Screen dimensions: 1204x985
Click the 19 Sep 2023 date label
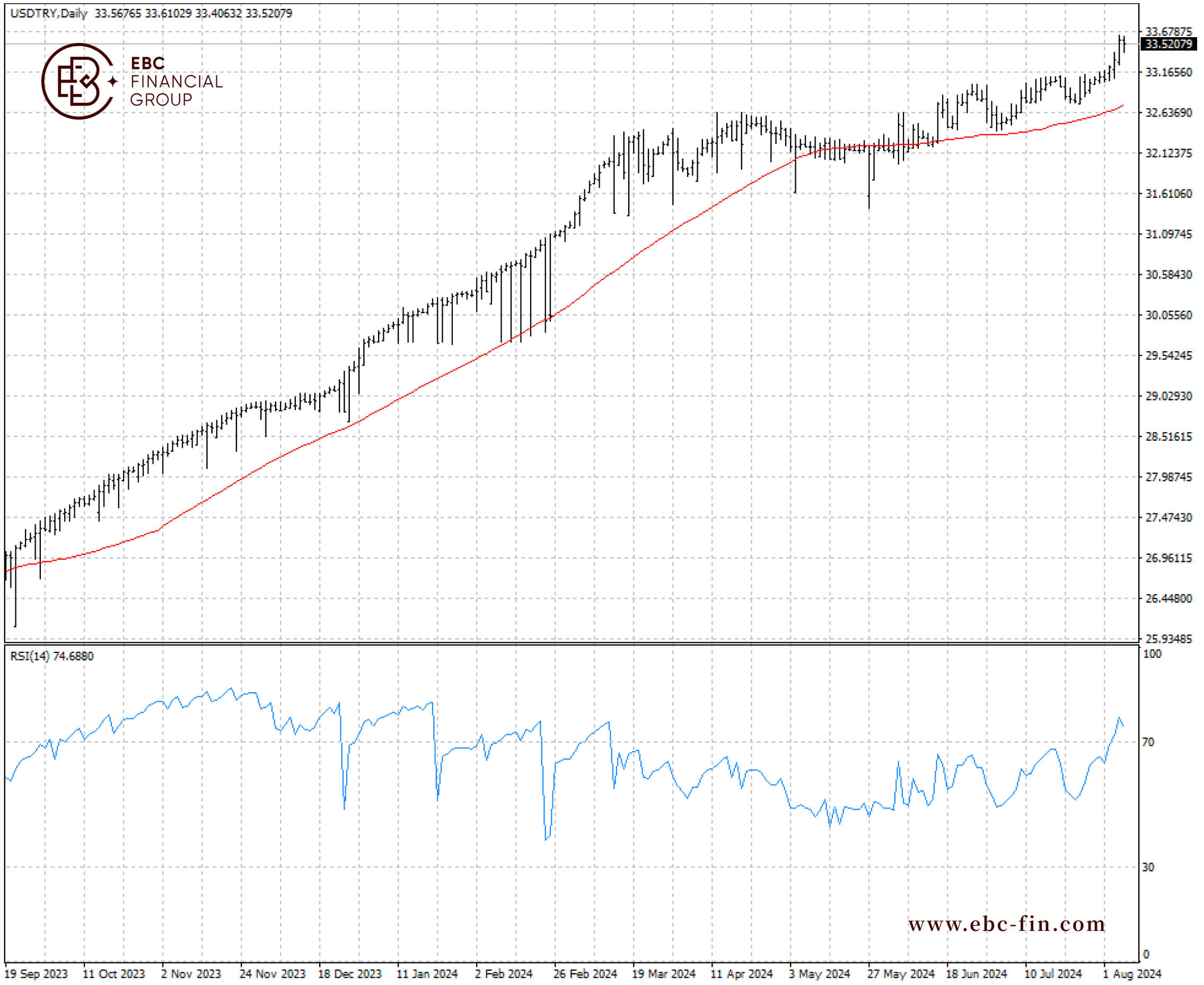36,974
